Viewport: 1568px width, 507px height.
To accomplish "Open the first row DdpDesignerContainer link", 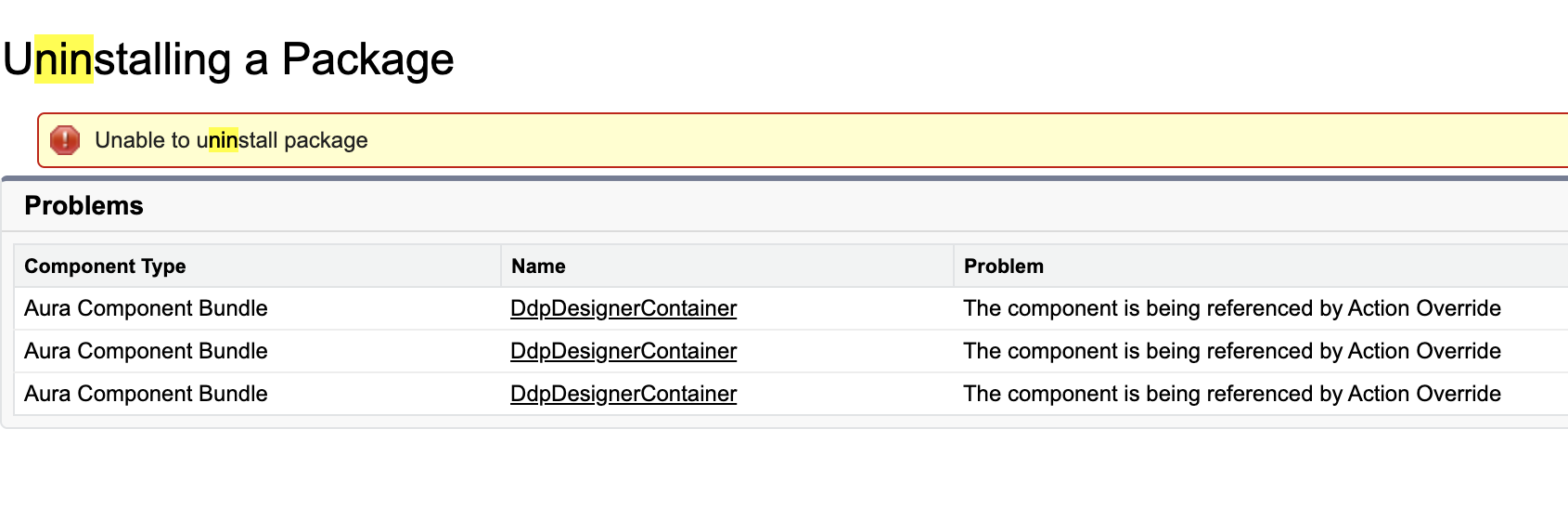I will click(623, 308).
